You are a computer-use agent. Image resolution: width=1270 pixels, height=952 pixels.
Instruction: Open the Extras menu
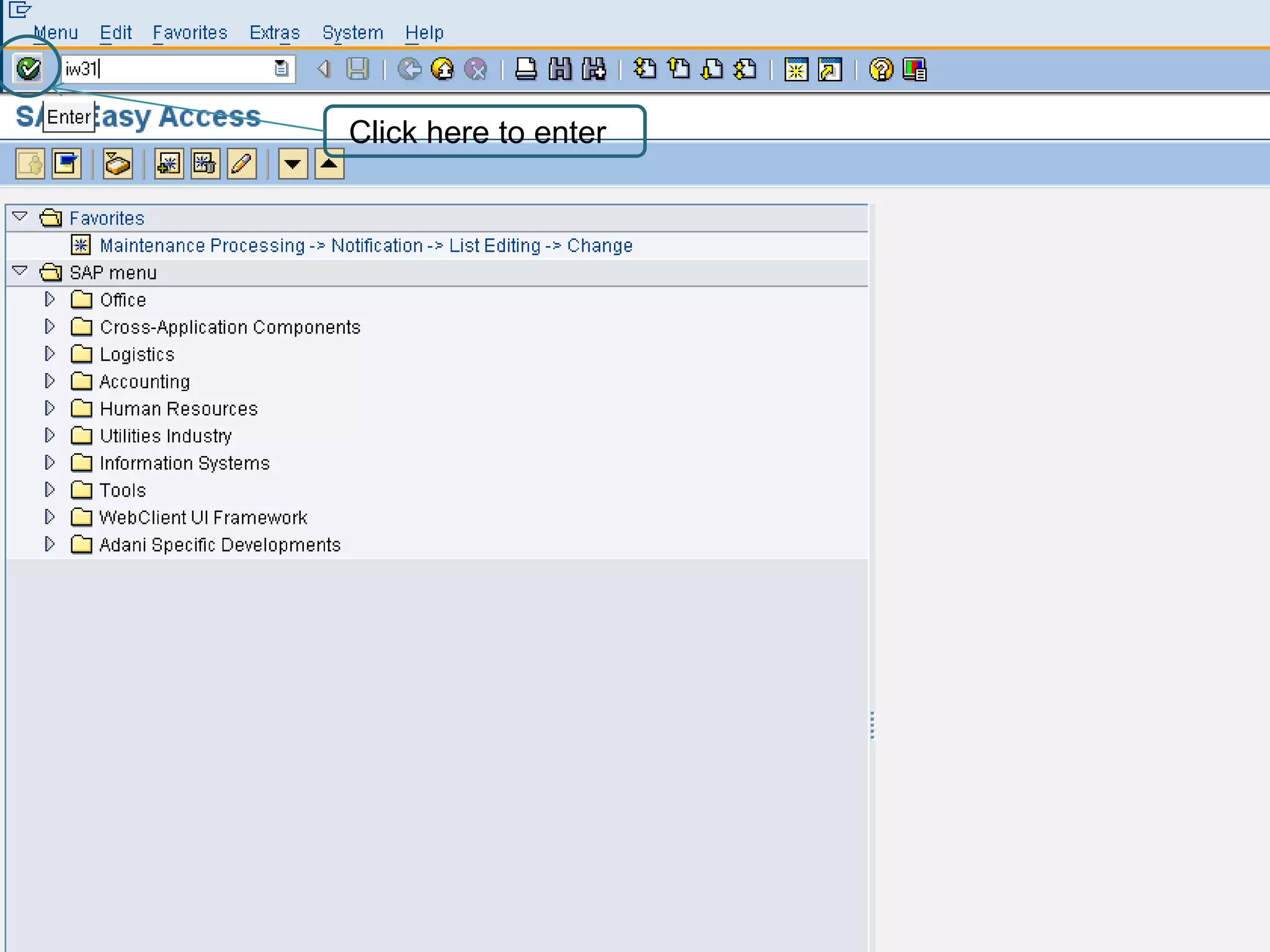(274, 32)
